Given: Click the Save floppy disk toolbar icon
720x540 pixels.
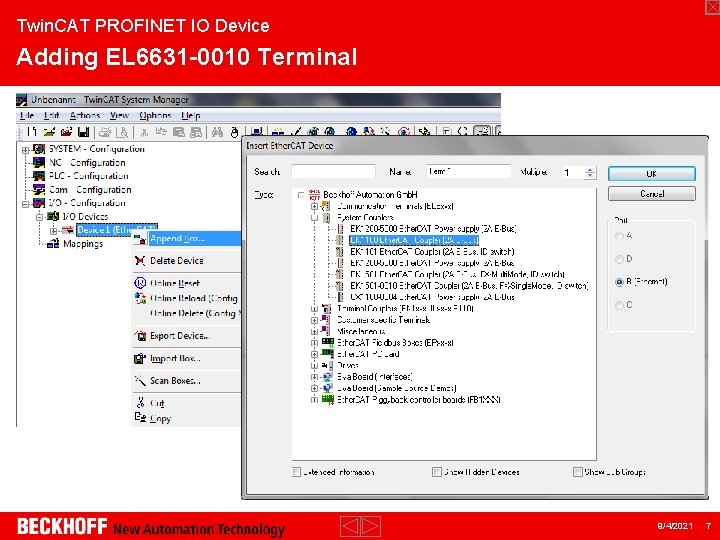Looking at the screenshot, I should pos(83,132).
